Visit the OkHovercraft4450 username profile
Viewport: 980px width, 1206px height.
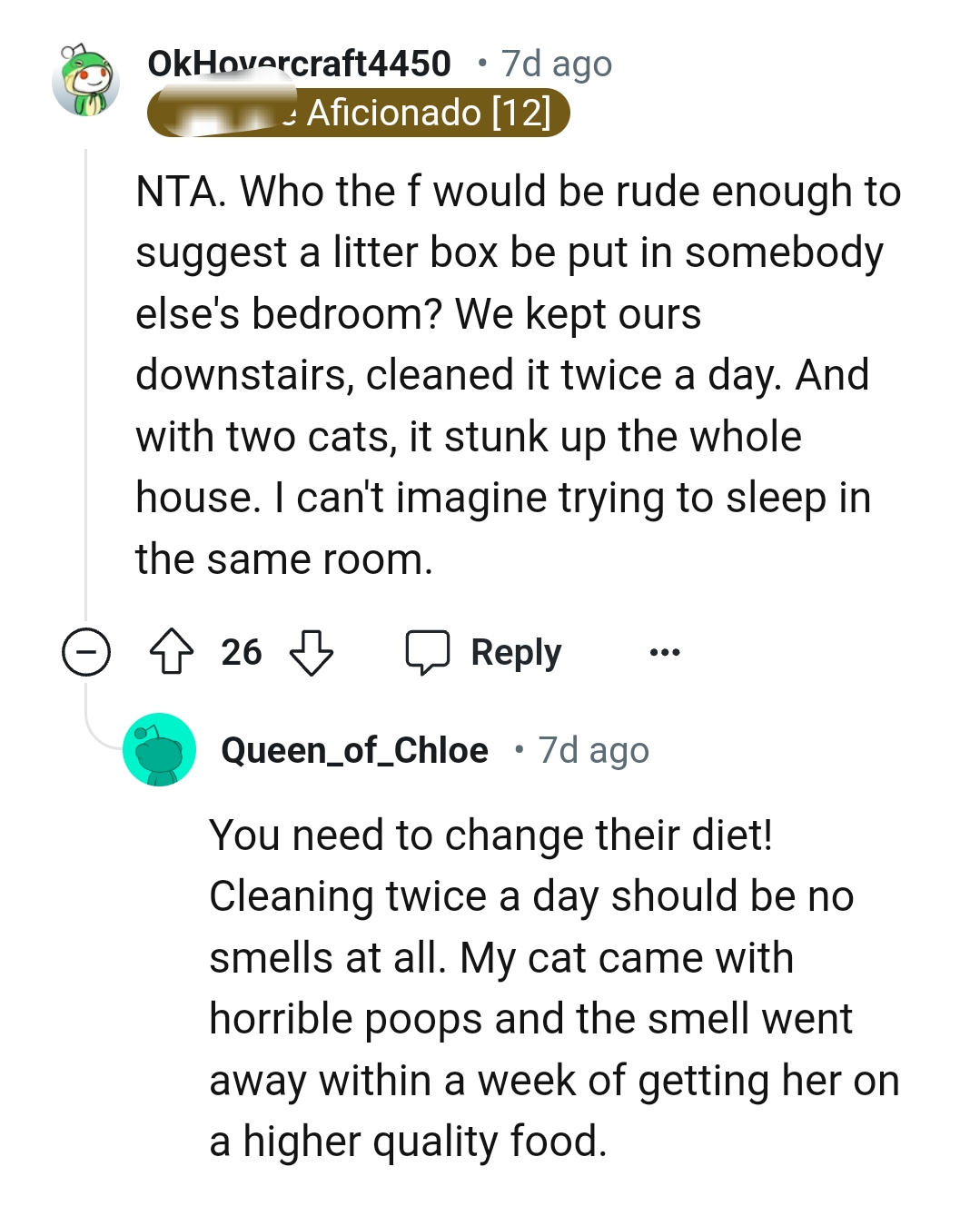pyautogui.click(x=299, y=64)
